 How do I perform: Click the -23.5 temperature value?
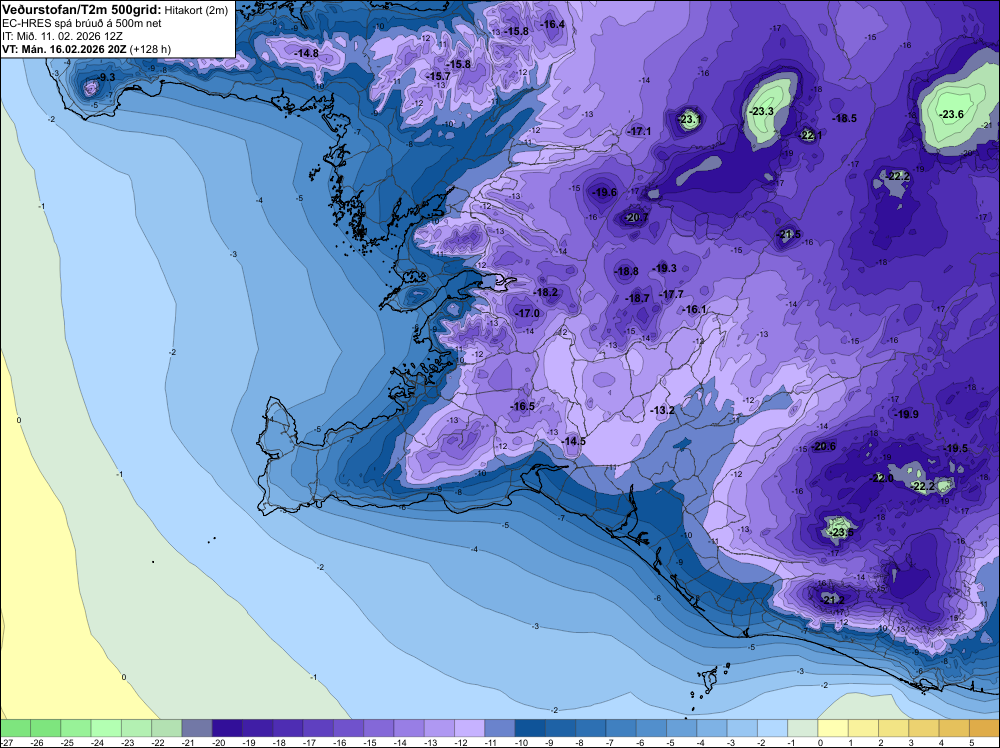842,532
